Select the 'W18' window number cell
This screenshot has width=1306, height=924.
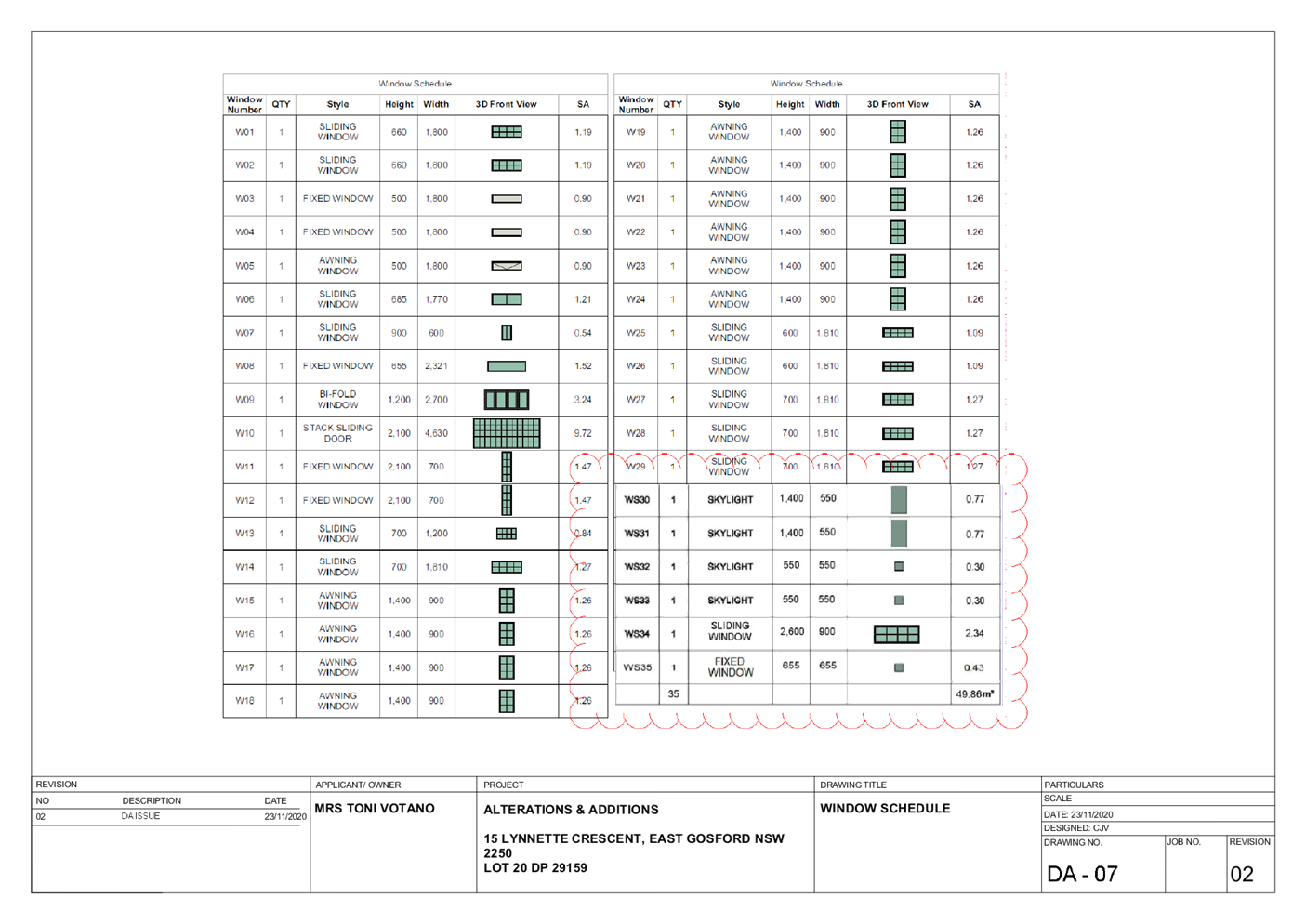(244, 701)
